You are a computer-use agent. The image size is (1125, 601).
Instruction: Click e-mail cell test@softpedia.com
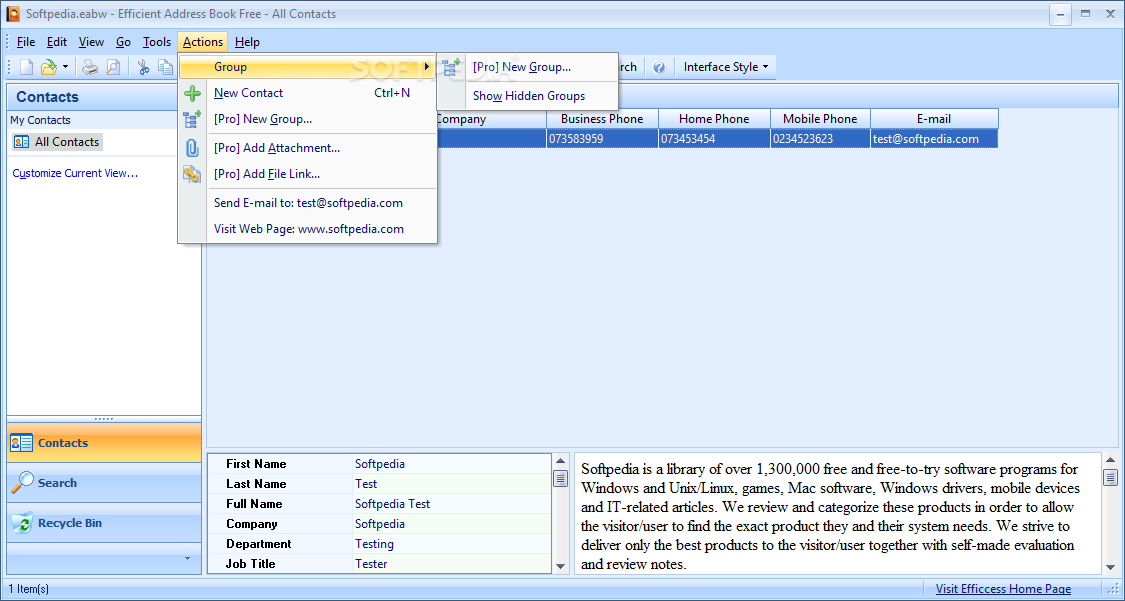tap(934, 138)
